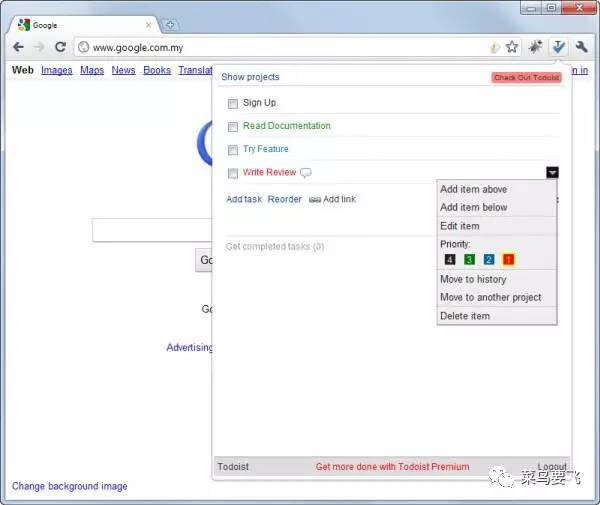Open the Translate link on Google page
This screenshot has height=505, width=600.
click(x=195, y=70)
